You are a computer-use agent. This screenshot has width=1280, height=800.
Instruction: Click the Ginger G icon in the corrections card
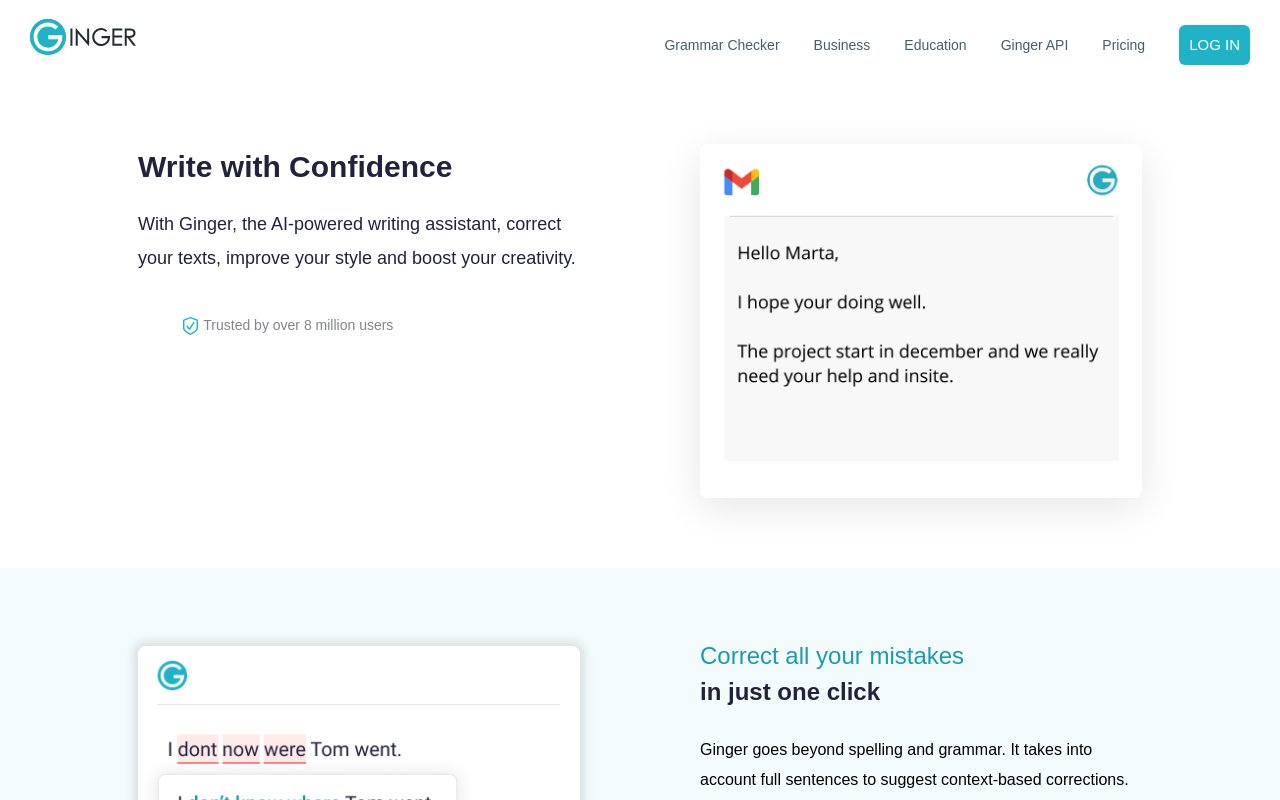(x=172, y=676)
